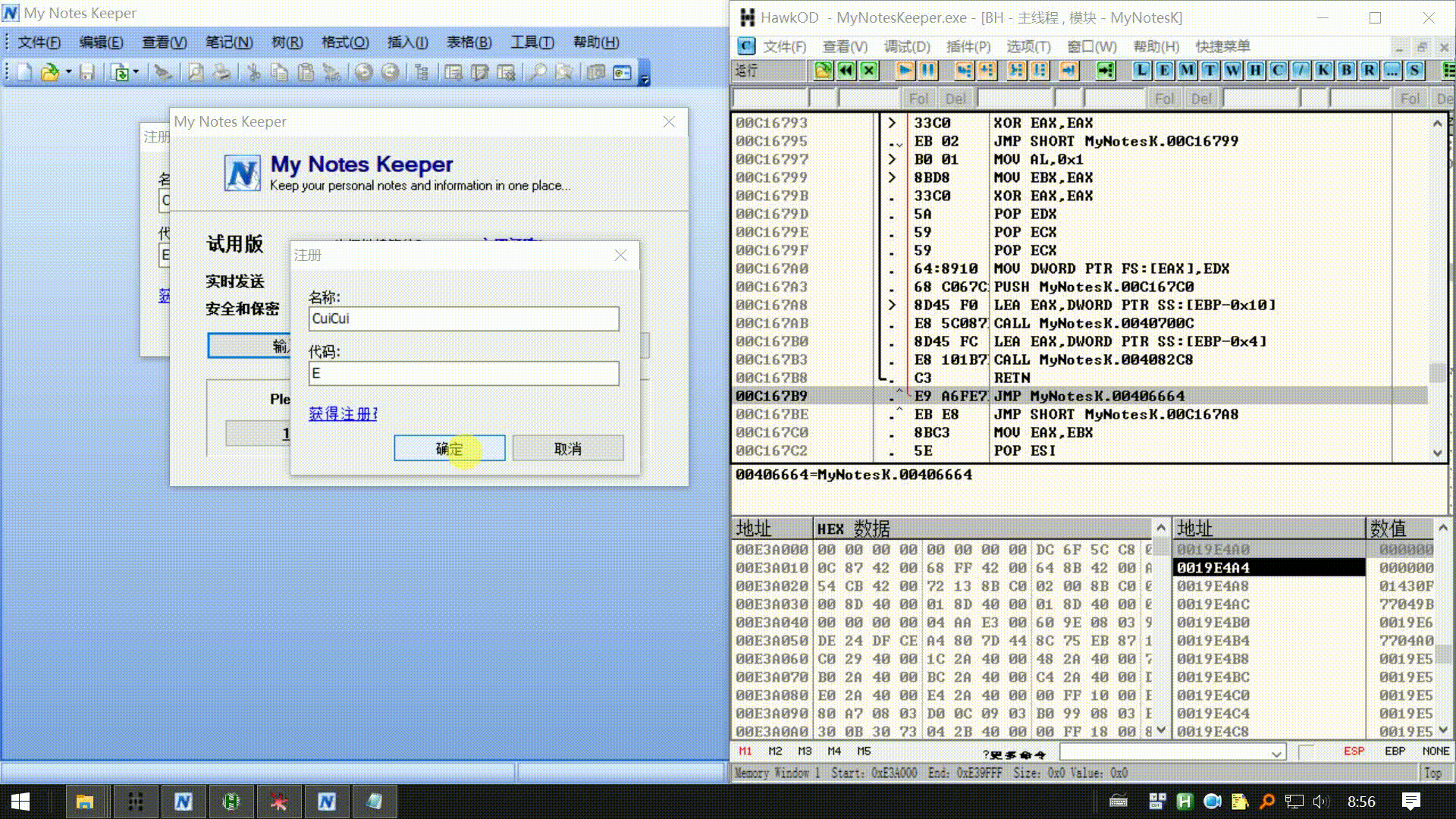The image size is (1456, 819).
Task: Cancel registration with 取消 button
Action: coord(568,448)
